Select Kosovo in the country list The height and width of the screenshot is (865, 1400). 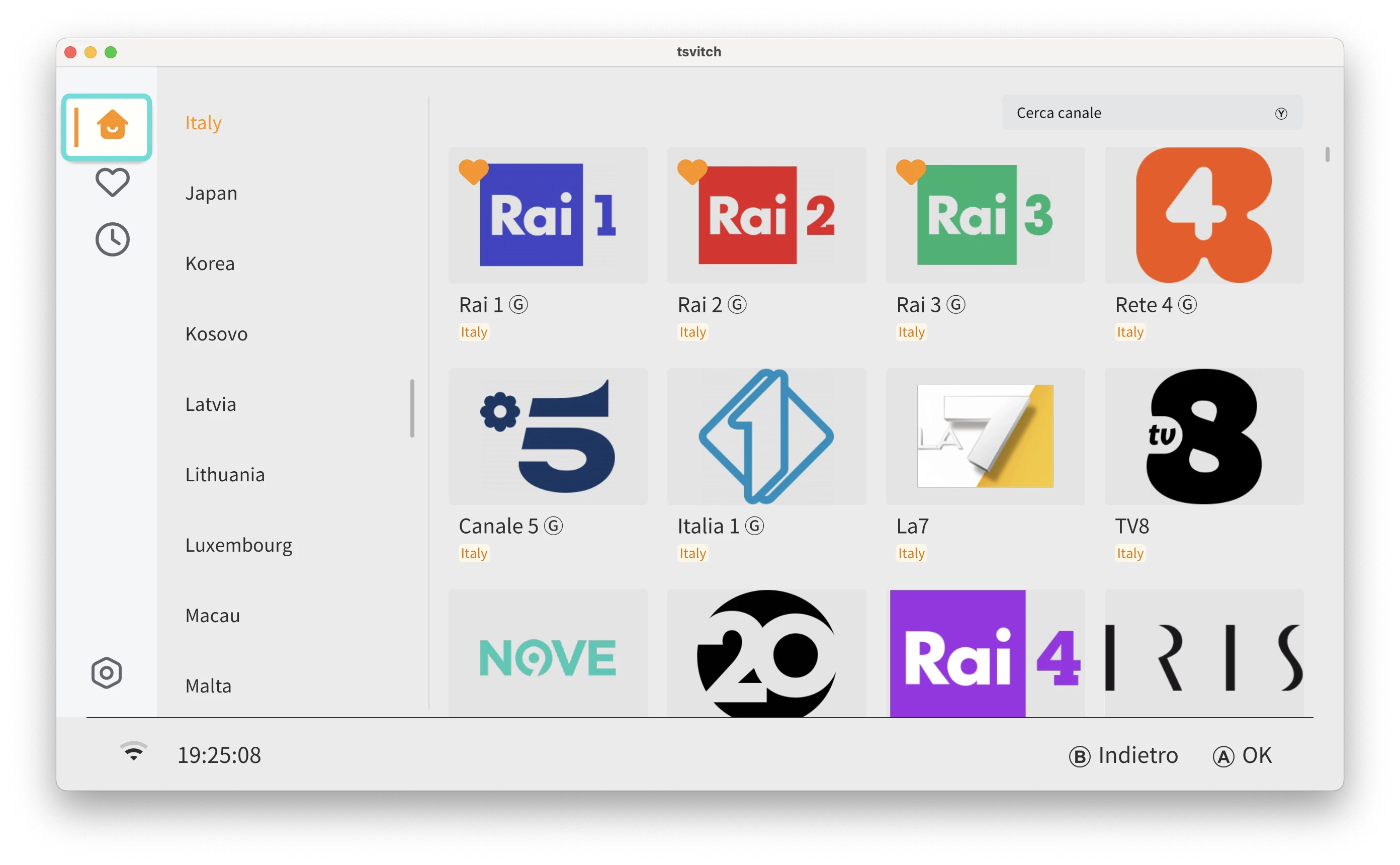[216, 334]
